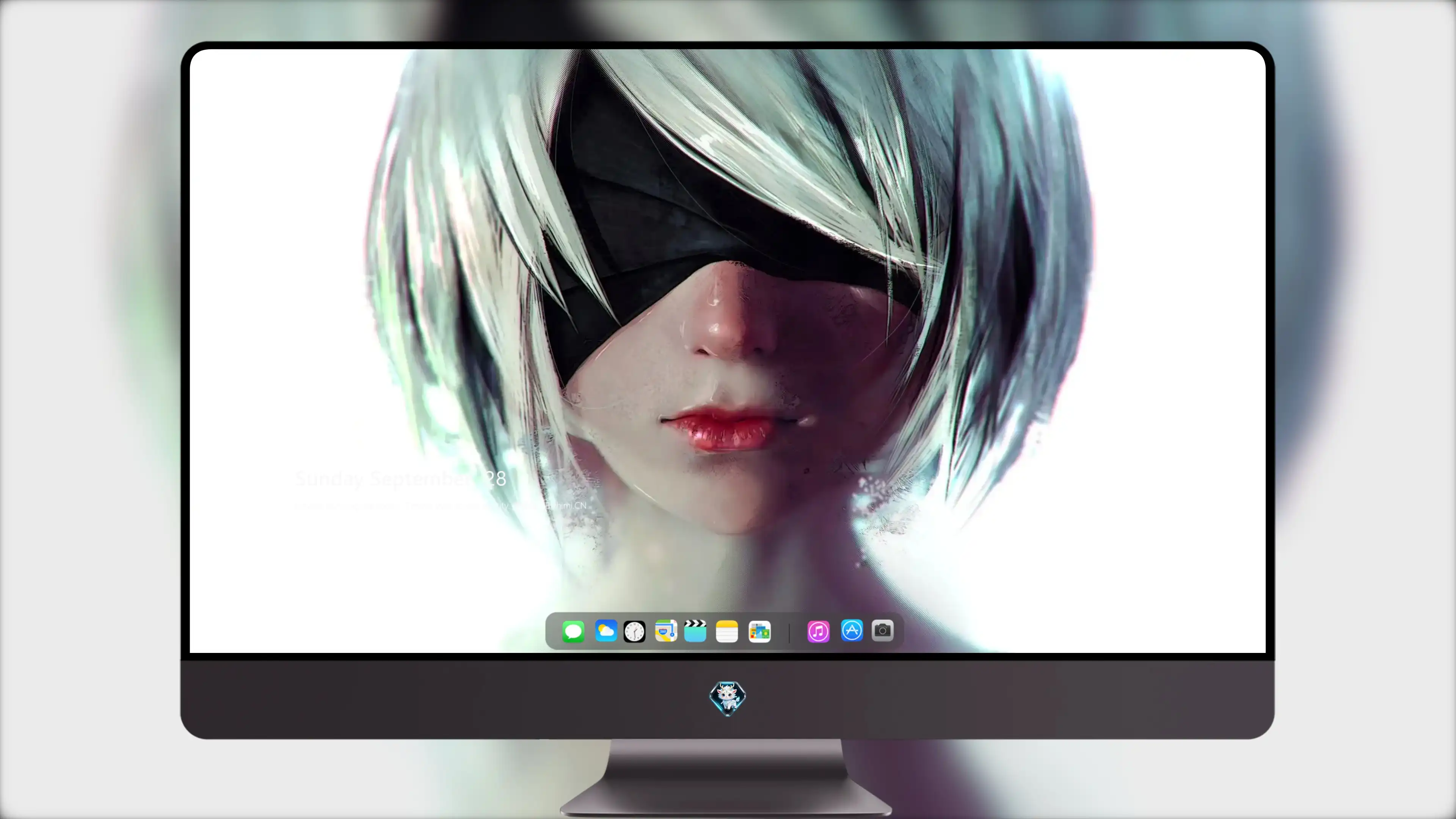Open the green Messages app in the dock
This screenshot has width=1456, height=819.
[x=573, y=631]
